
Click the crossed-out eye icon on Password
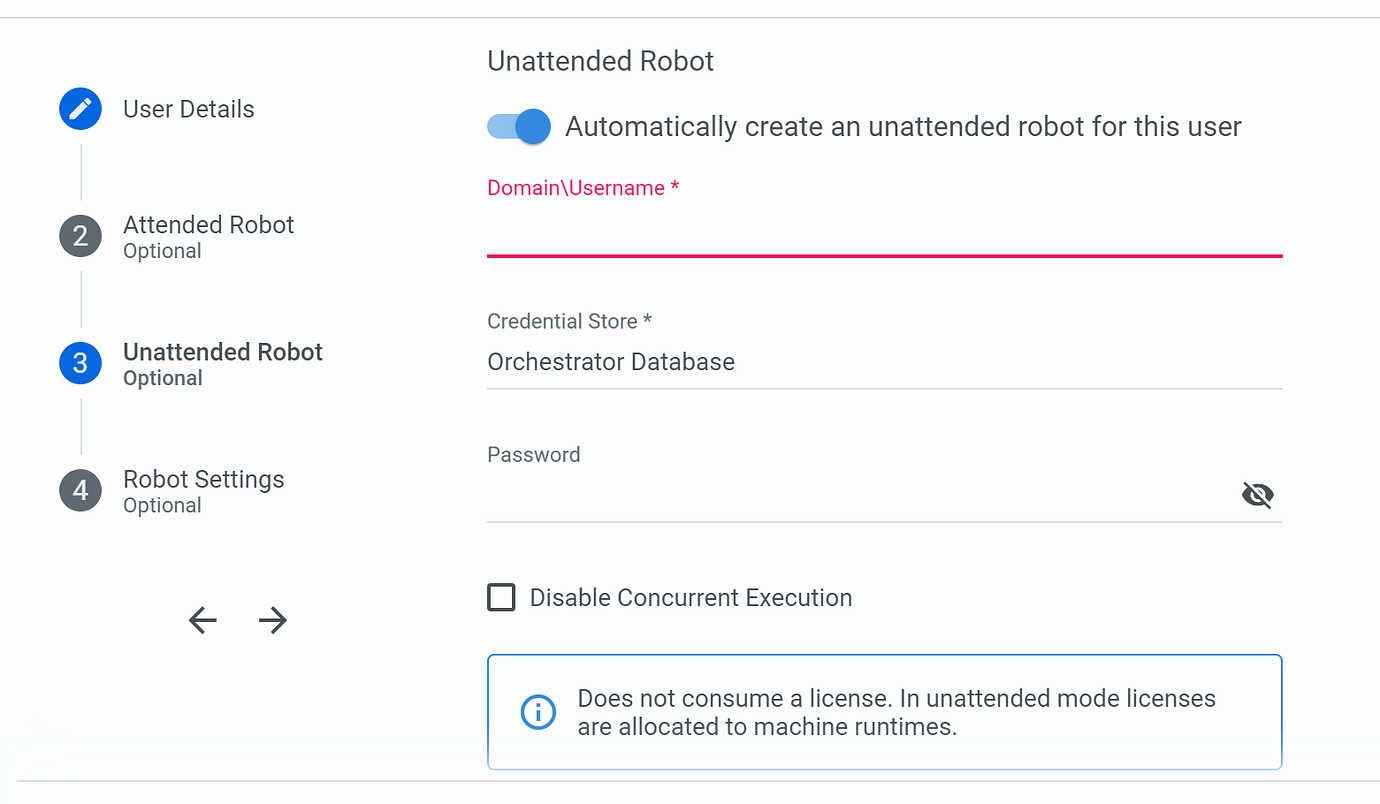(x=1257, y=494)
